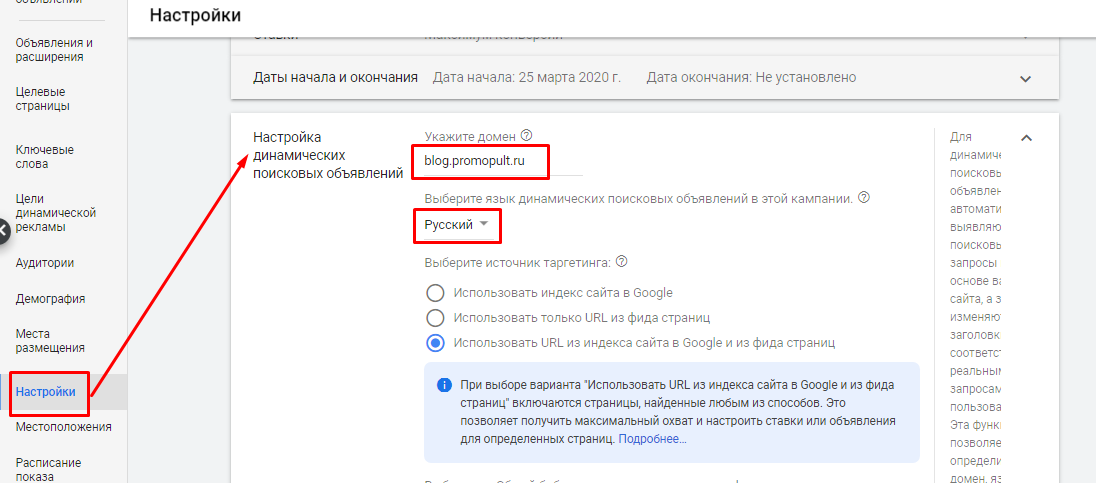Click help icon next to источник таргетинга
This screenshot has height=483, width=1096.
tap(621, 262)
